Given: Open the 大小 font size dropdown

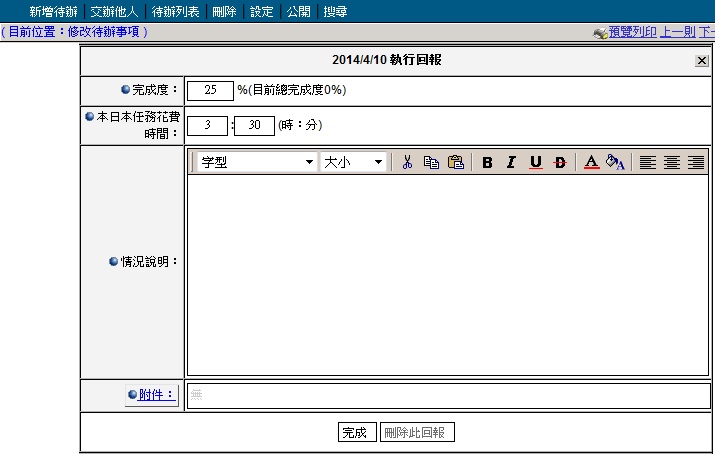Looking at the screenshot, I should pyautogui.click(x=353, y=162).
